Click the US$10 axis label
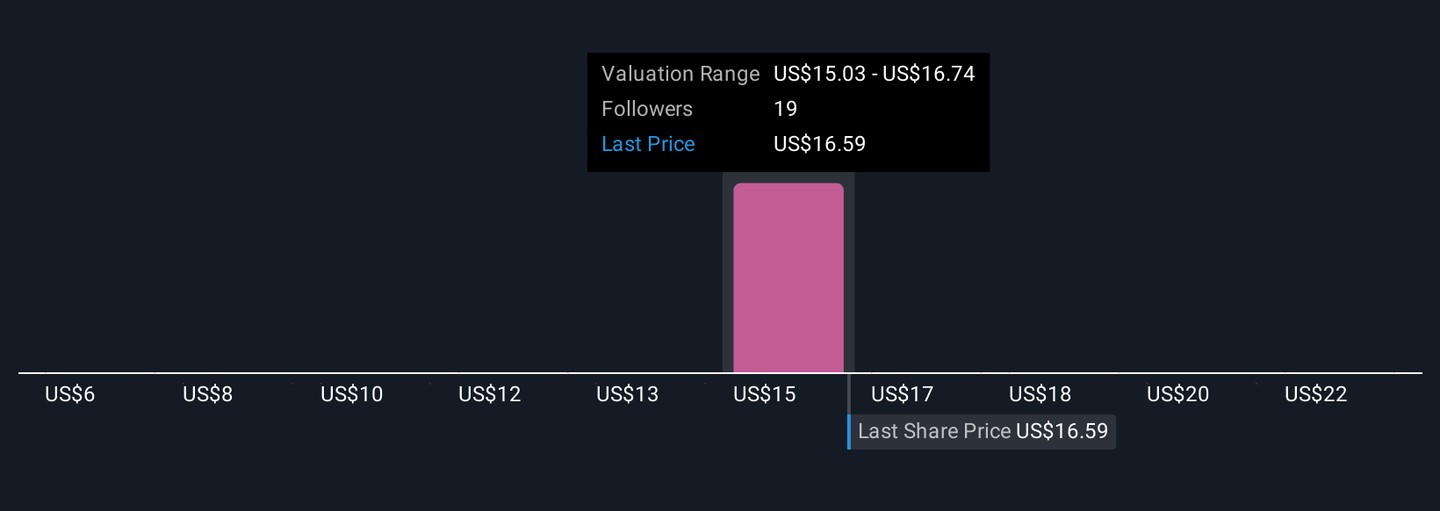This screenshot has height=511, width=1440. (352, 395)
